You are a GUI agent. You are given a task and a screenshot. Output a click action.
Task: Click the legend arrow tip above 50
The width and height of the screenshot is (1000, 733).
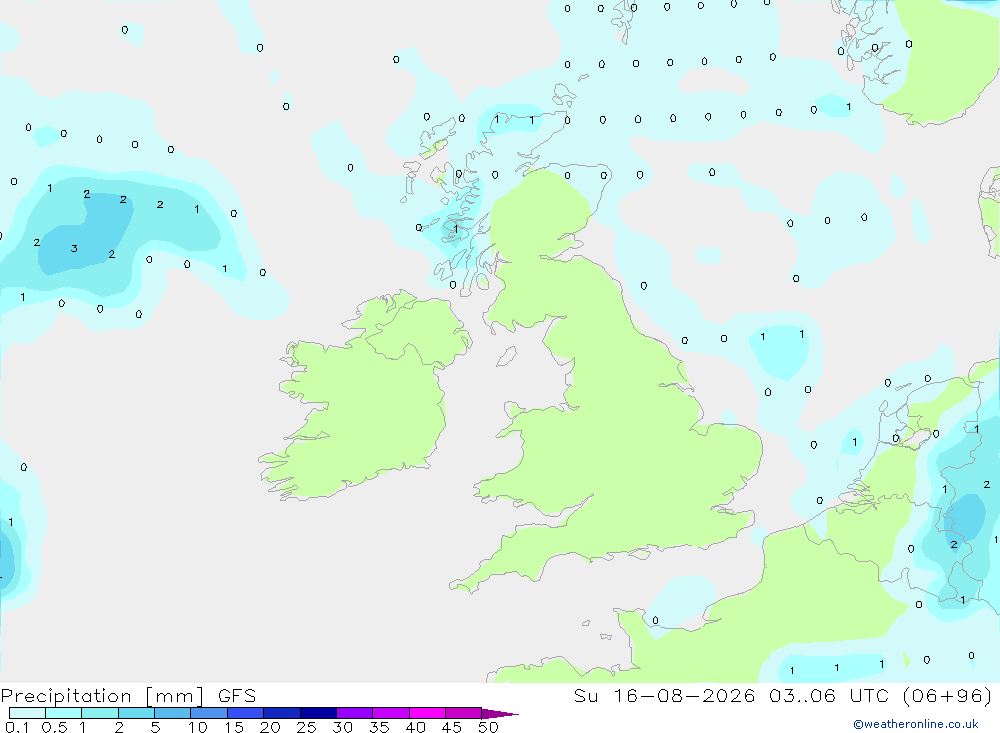(500, 713)
